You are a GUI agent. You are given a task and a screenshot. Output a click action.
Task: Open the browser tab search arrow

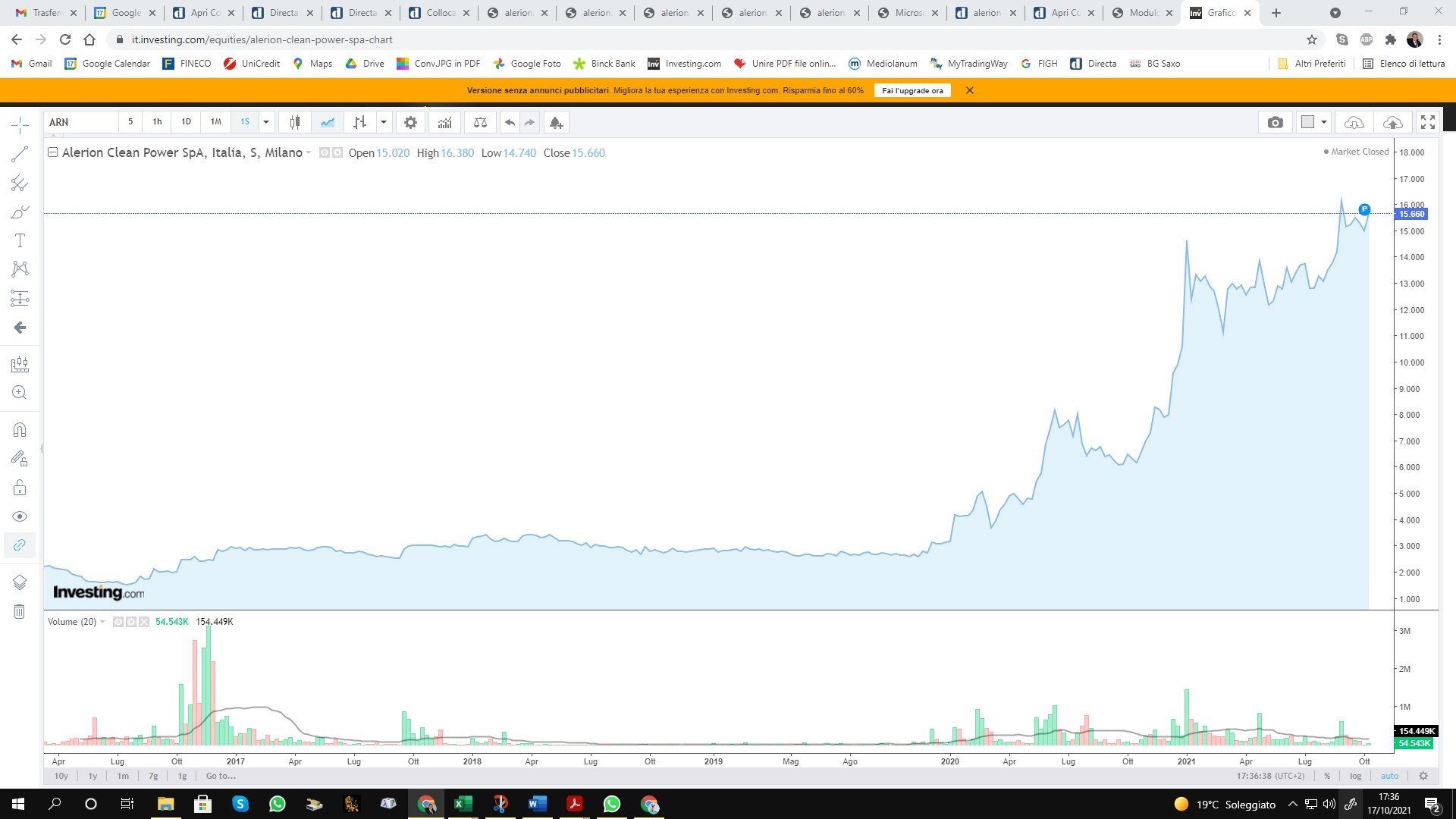pyautogui.click(x=1335, y=13)
